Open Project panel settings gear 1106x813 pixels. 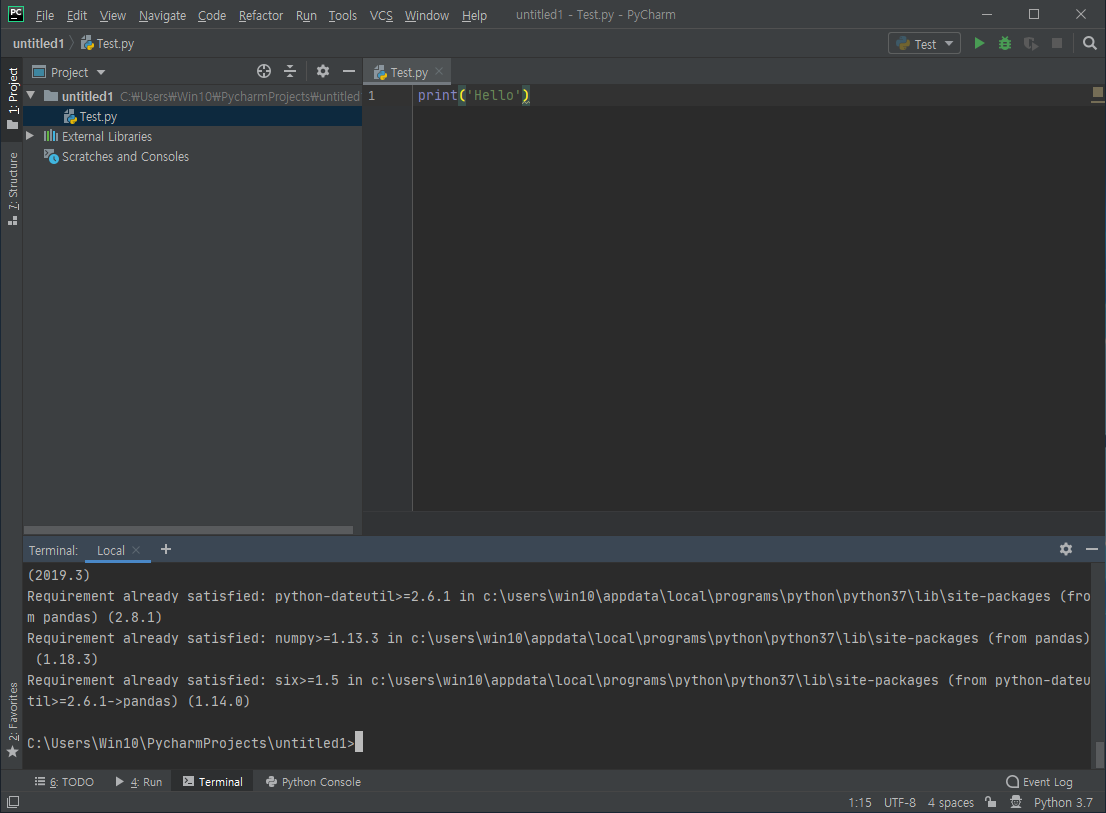(x=322, y=71)
